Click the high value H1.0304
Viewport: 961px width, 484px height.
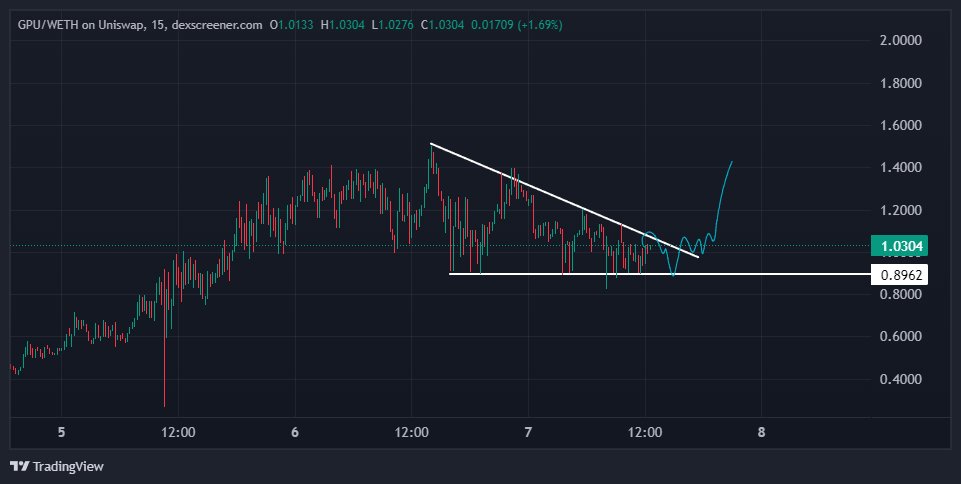[343, 25]
